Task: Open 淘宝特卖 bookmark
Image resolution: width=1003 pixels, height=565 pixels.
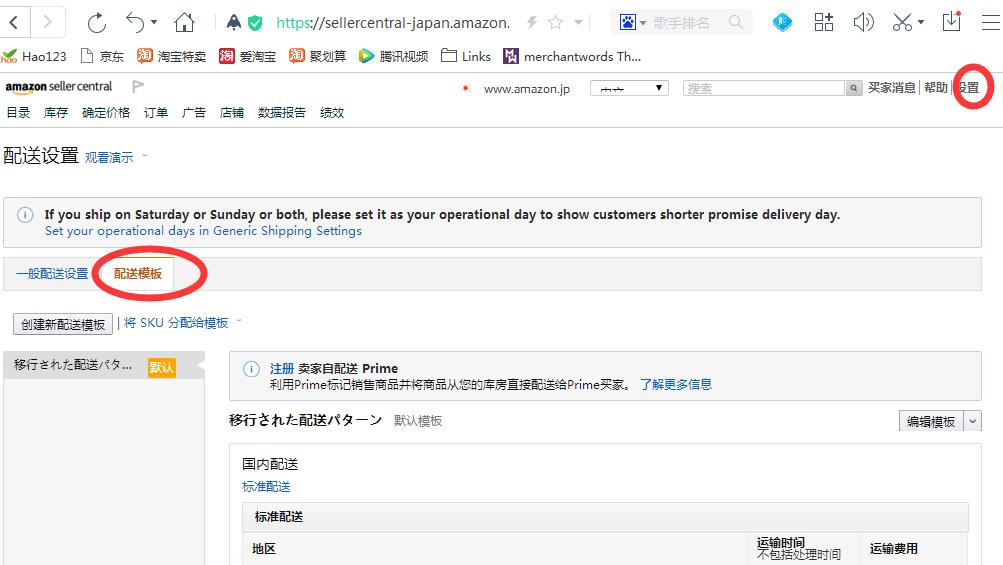Action: tap(171, 56)
